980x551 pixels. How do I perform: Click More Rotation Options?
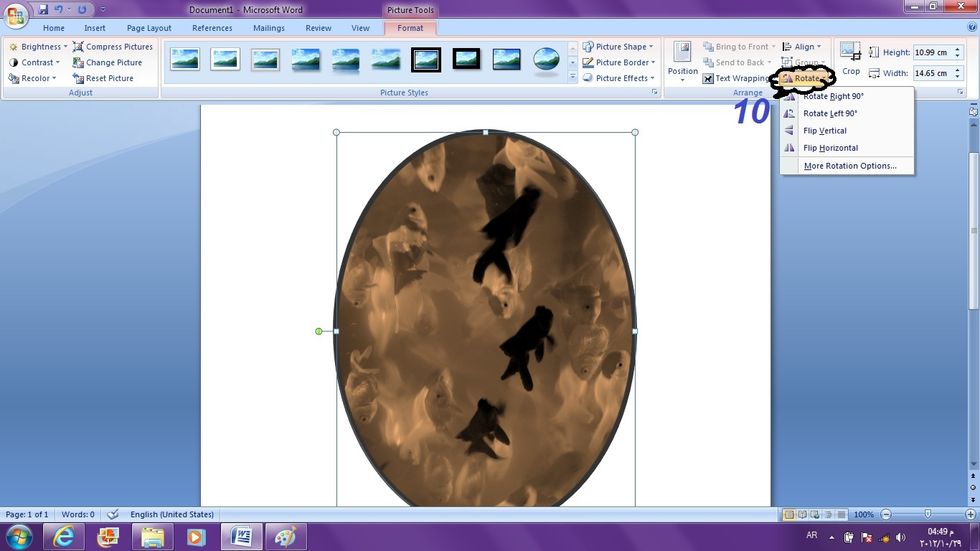[x=849, y=166]
